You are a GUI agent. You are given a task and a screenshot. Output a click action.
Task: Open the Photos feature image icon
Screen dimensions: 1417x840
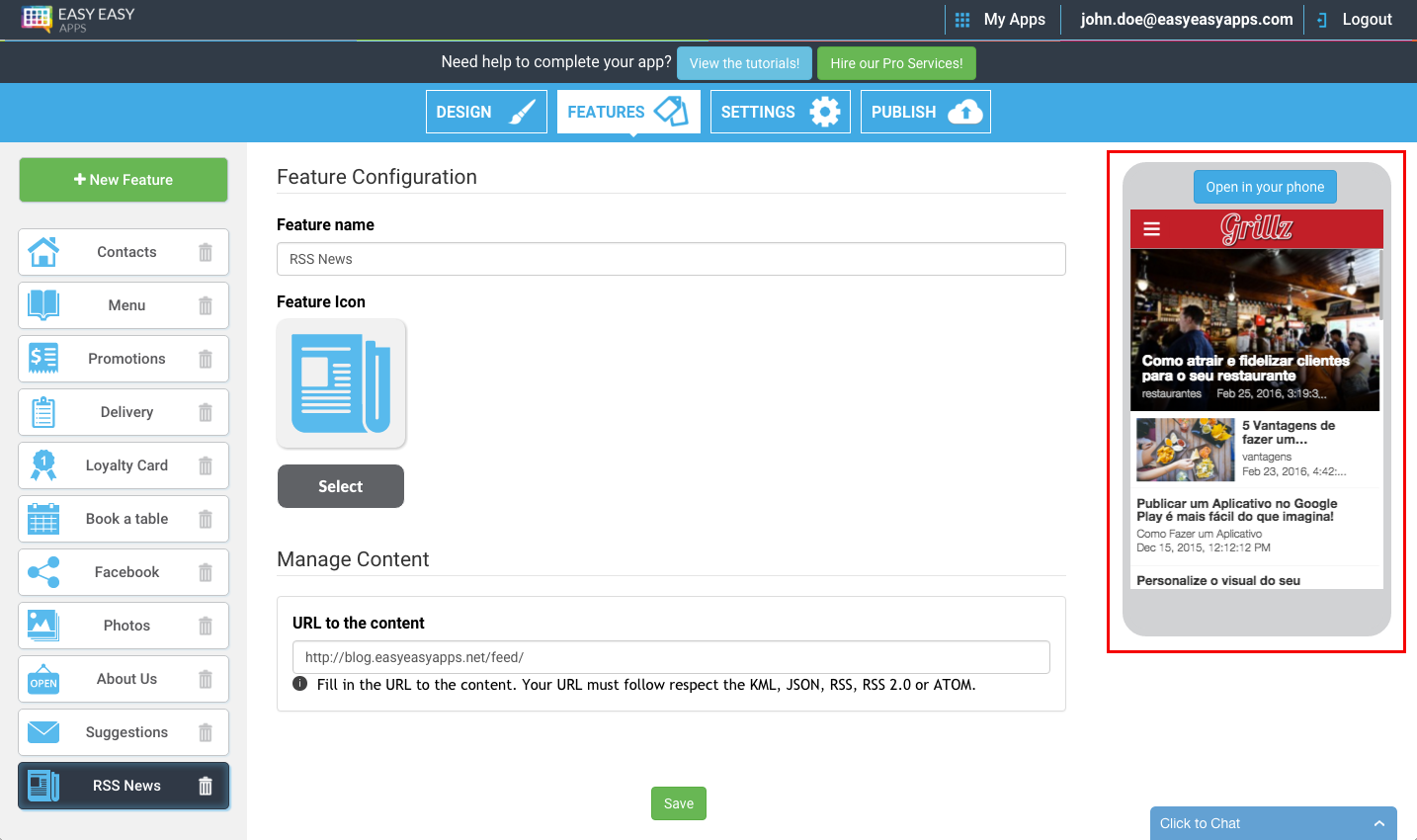(x=42, y=626)
